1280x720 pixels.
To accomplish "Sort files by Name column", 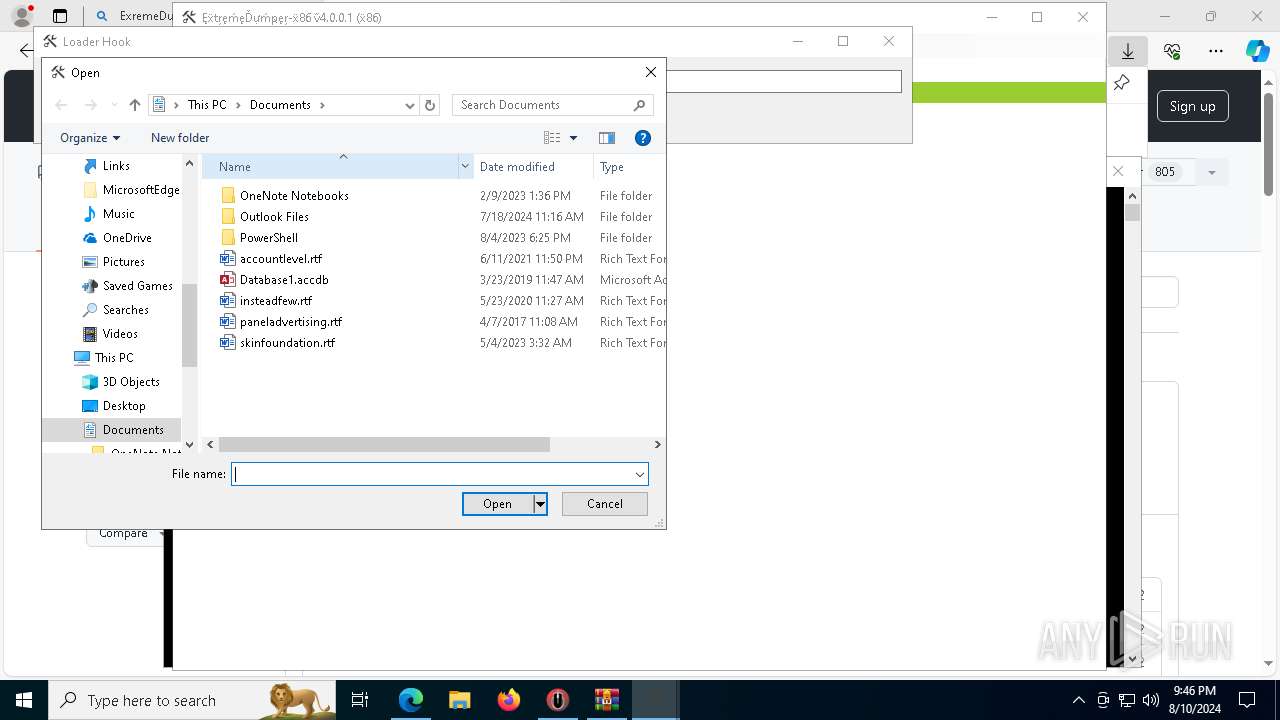I will coord(330,167).
